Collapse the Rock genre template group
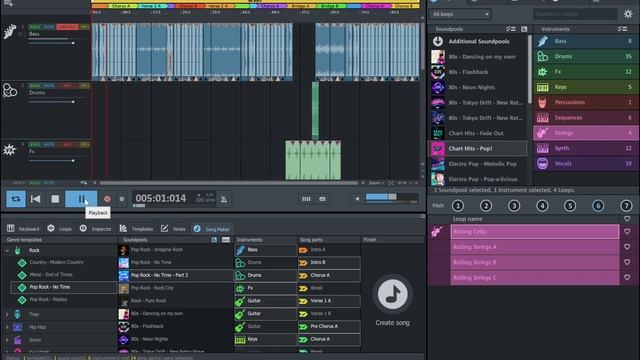Viewport: 640px width, 360px height. (7, 251)
